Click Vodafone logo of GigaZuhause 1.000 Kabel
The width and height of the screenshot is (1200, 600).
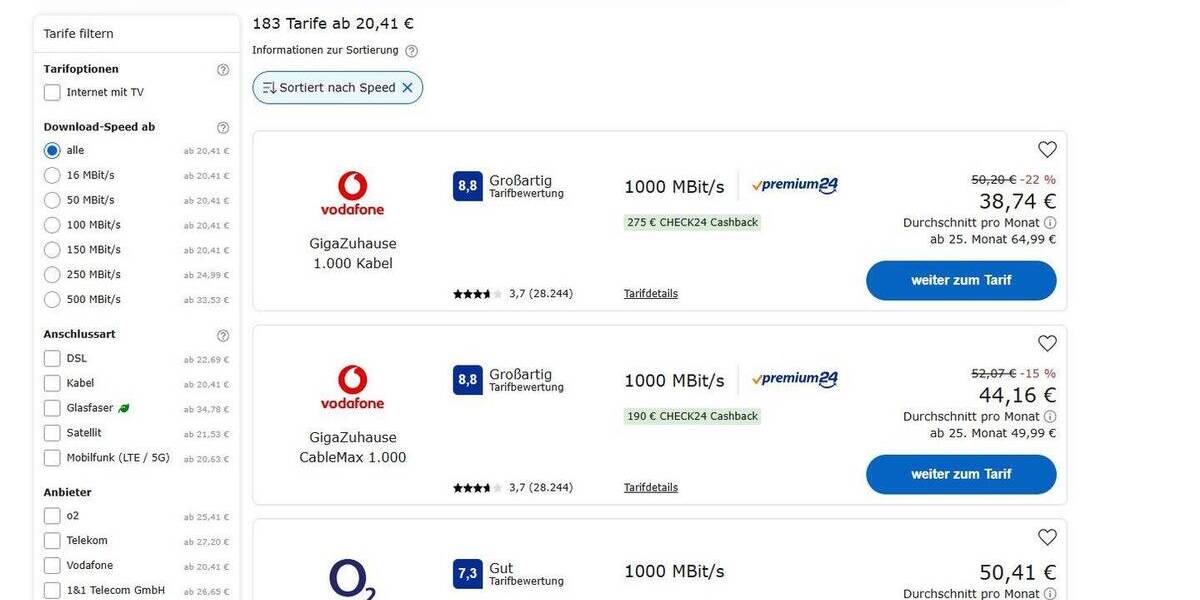click(x=352, y=193)
